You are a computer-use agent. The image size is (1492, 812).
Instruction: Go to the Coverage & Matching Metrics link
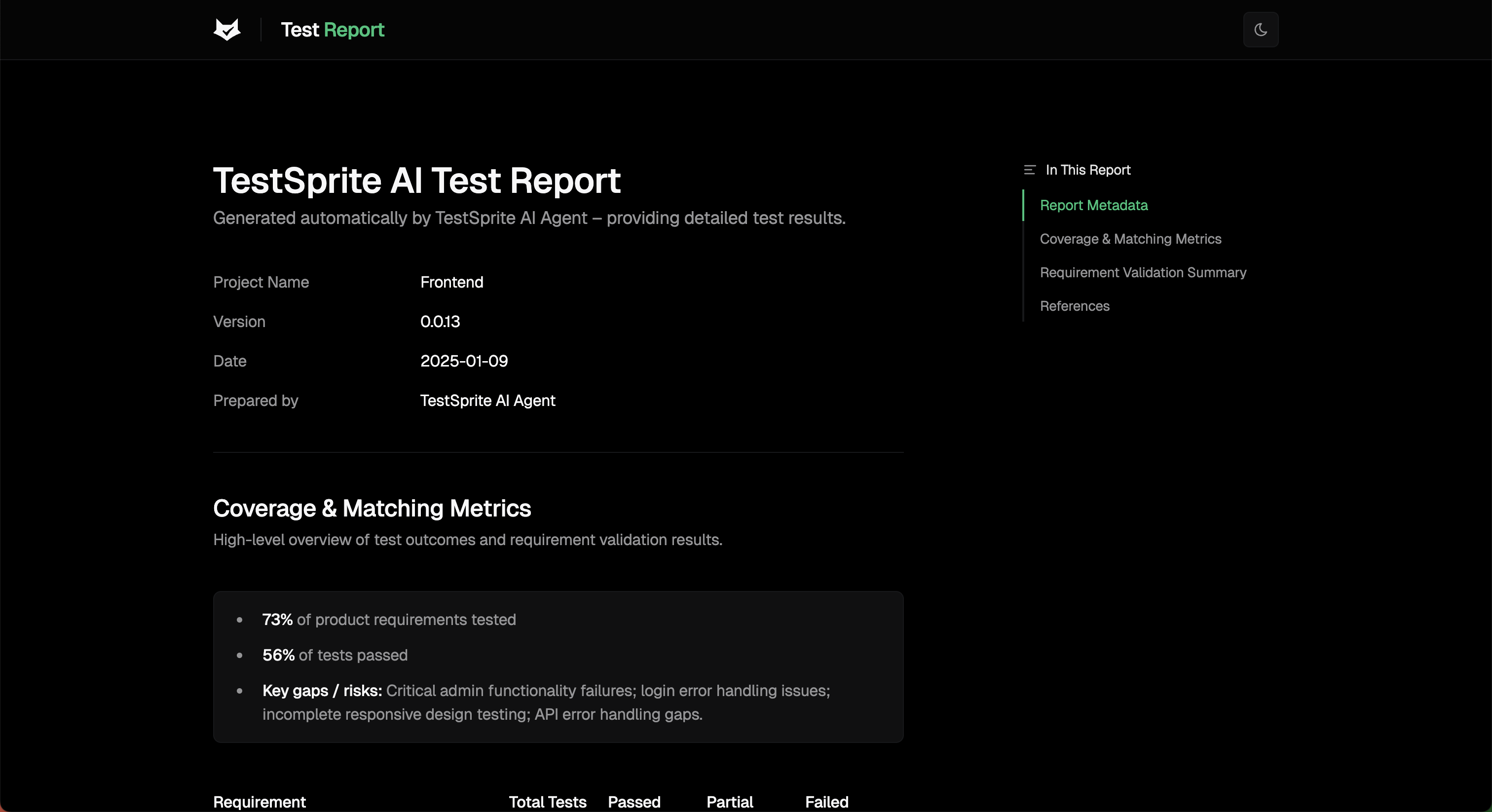click(x=1130, y=239)
